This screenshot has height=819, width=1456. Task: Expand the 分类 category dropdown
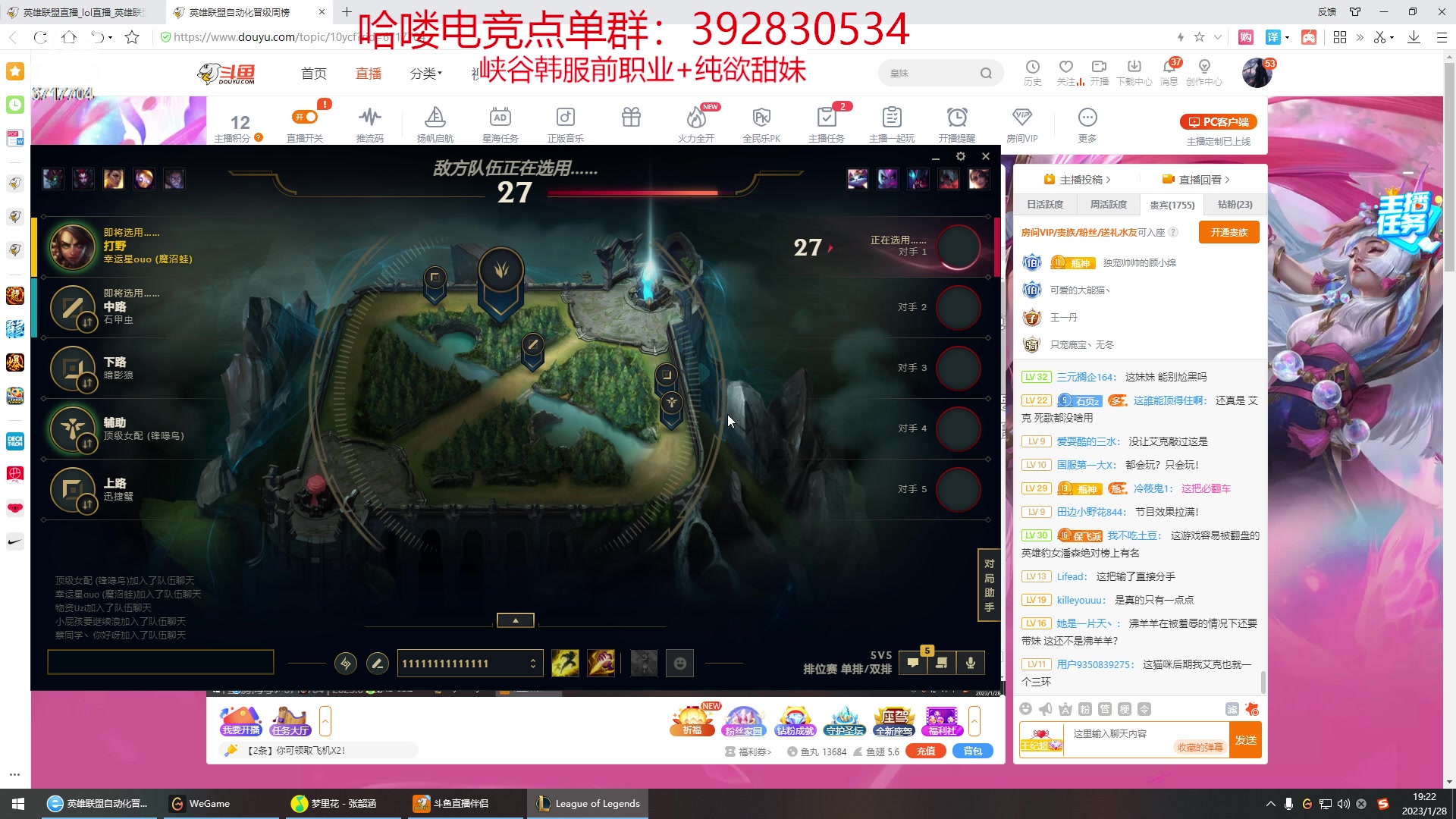click(x=425, y=74)
